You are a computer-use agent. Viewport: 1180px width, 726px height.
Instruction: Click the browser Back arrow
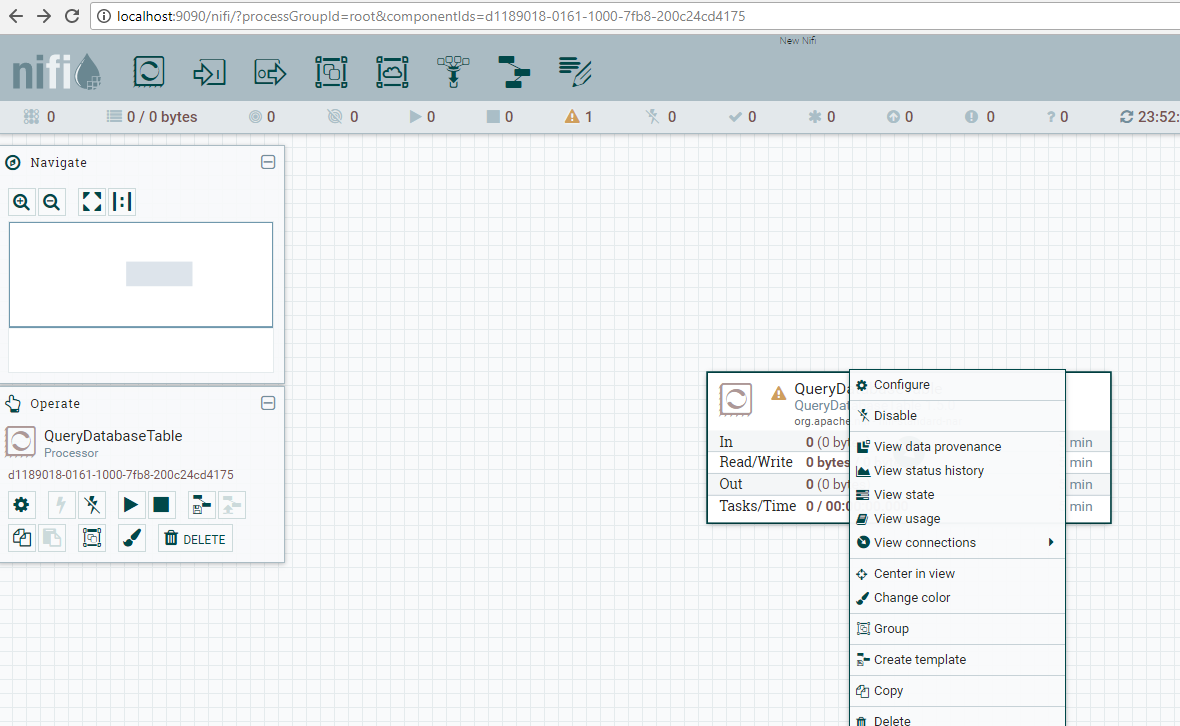16,16
